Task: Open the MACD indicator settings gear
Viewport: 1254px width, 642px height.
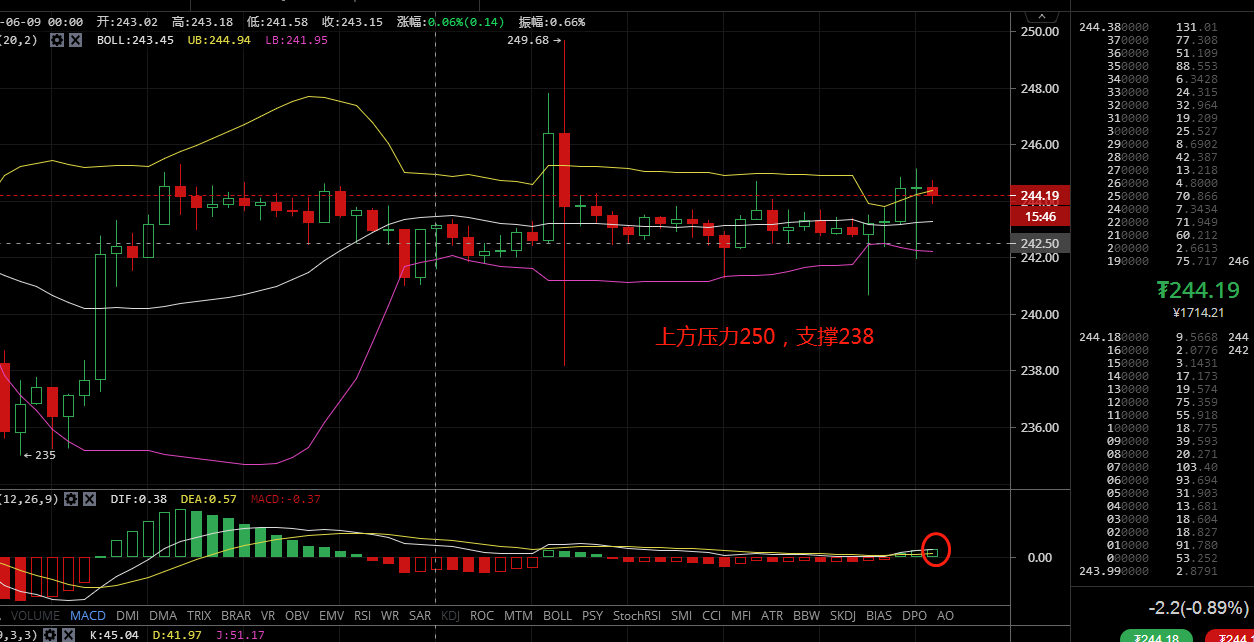Action: pos(72,499)
